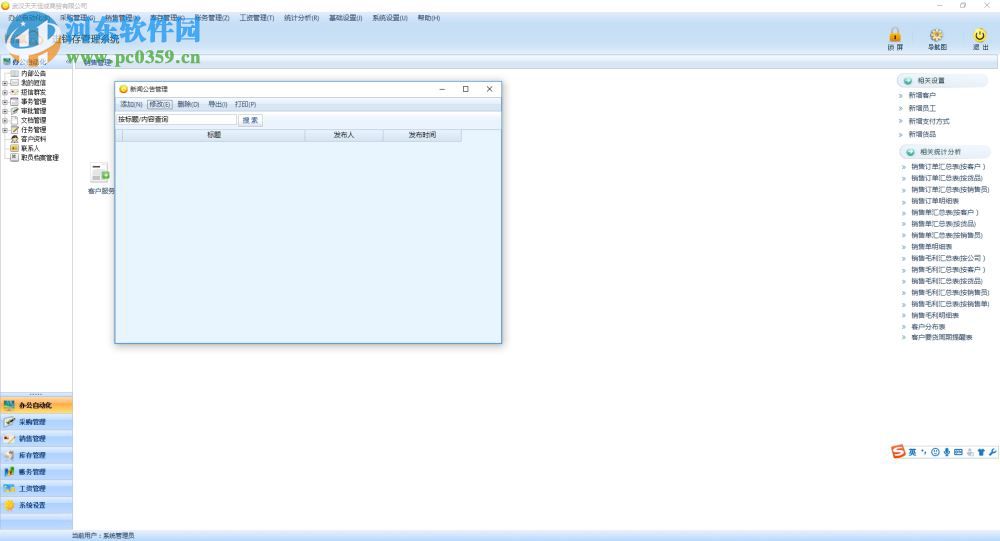1000x541 pixels.
Task: Sort by the 标题 column header
Action: 214,135
